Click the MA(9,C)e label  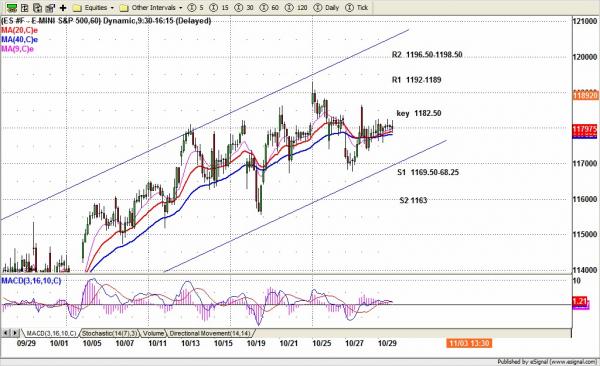[18, 49]
